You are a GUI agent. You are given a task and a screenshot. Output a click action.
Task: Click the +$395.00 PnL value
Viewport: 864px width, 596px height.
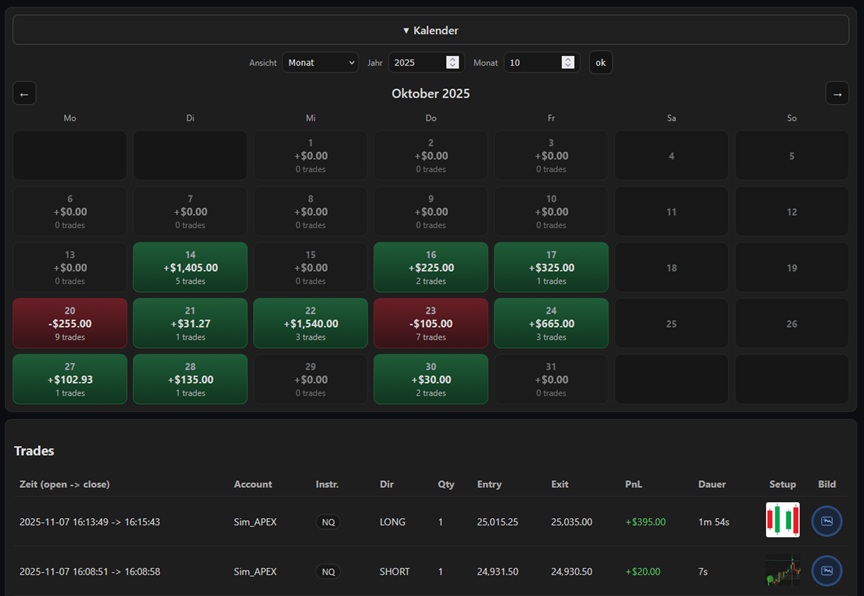[x=645, y=521]
